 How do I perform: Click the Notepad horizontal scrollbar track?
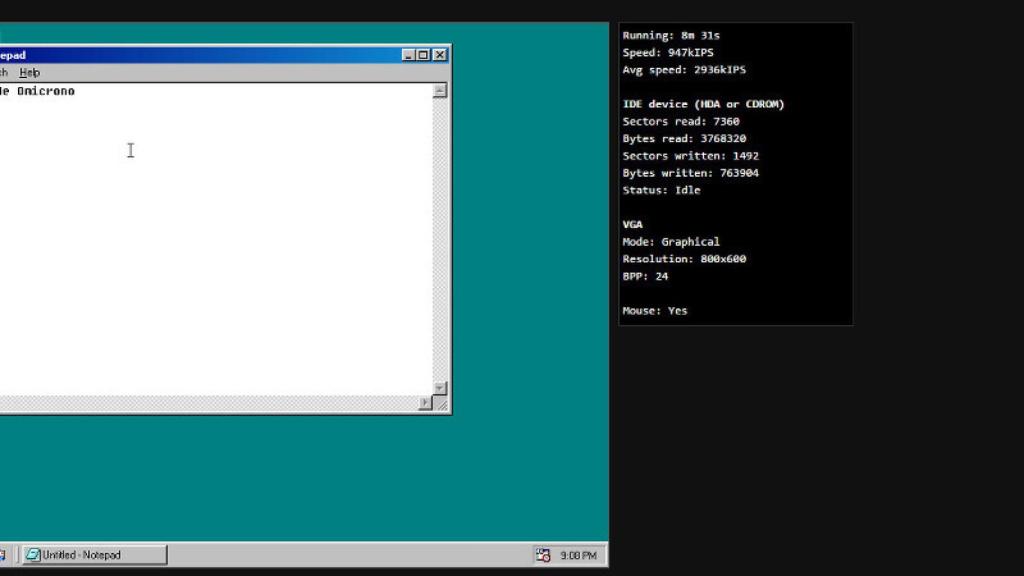[x=200, y=403]
